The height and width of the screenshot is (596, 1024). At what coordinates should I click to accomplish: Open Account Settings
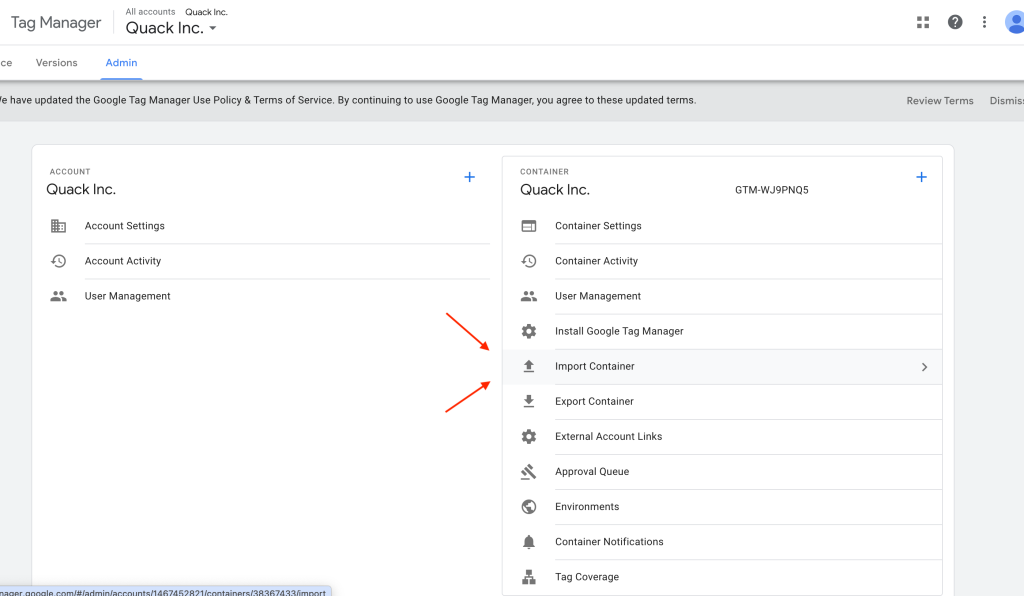[x=125, y=226]
